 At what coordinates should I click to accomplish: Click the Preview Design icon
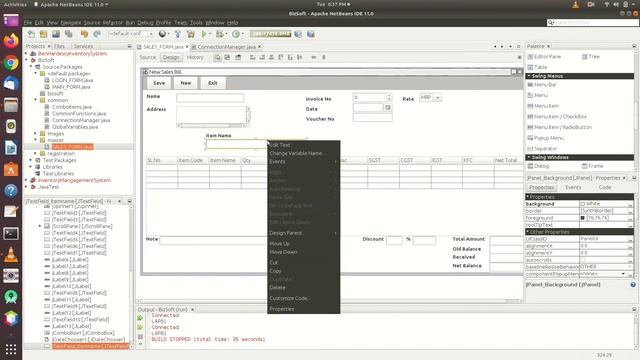tap(238, 58)
